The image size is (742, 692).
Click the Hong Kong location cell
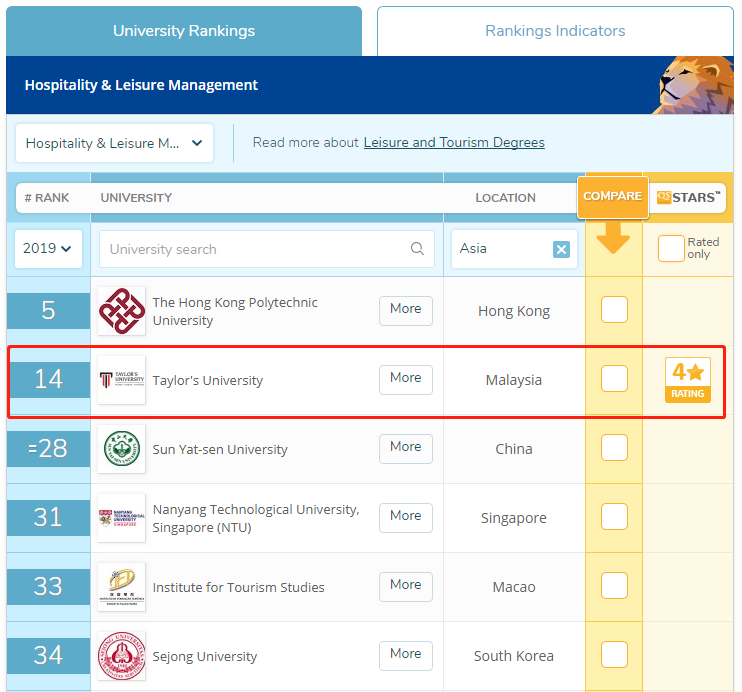coord(513,311)
